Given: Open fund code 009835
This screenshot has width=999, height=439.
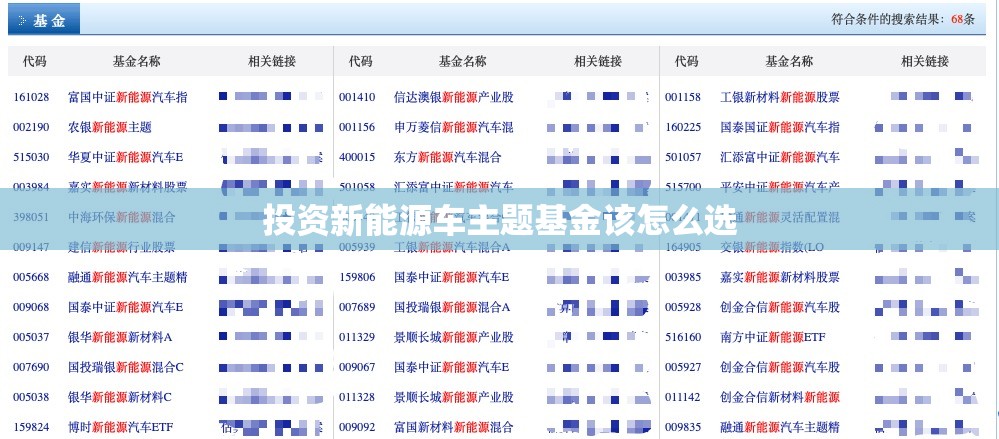Looking at the screenshot, I should click(x=683, y=427).
